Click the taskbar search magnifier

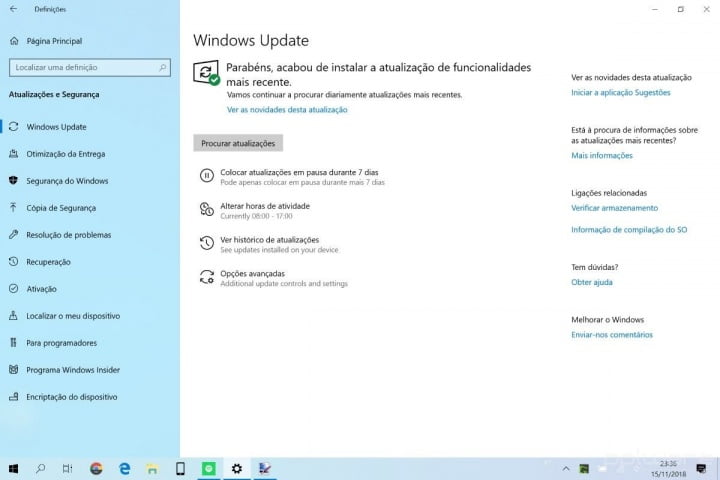pyautogui.click(x=40, y=469)
